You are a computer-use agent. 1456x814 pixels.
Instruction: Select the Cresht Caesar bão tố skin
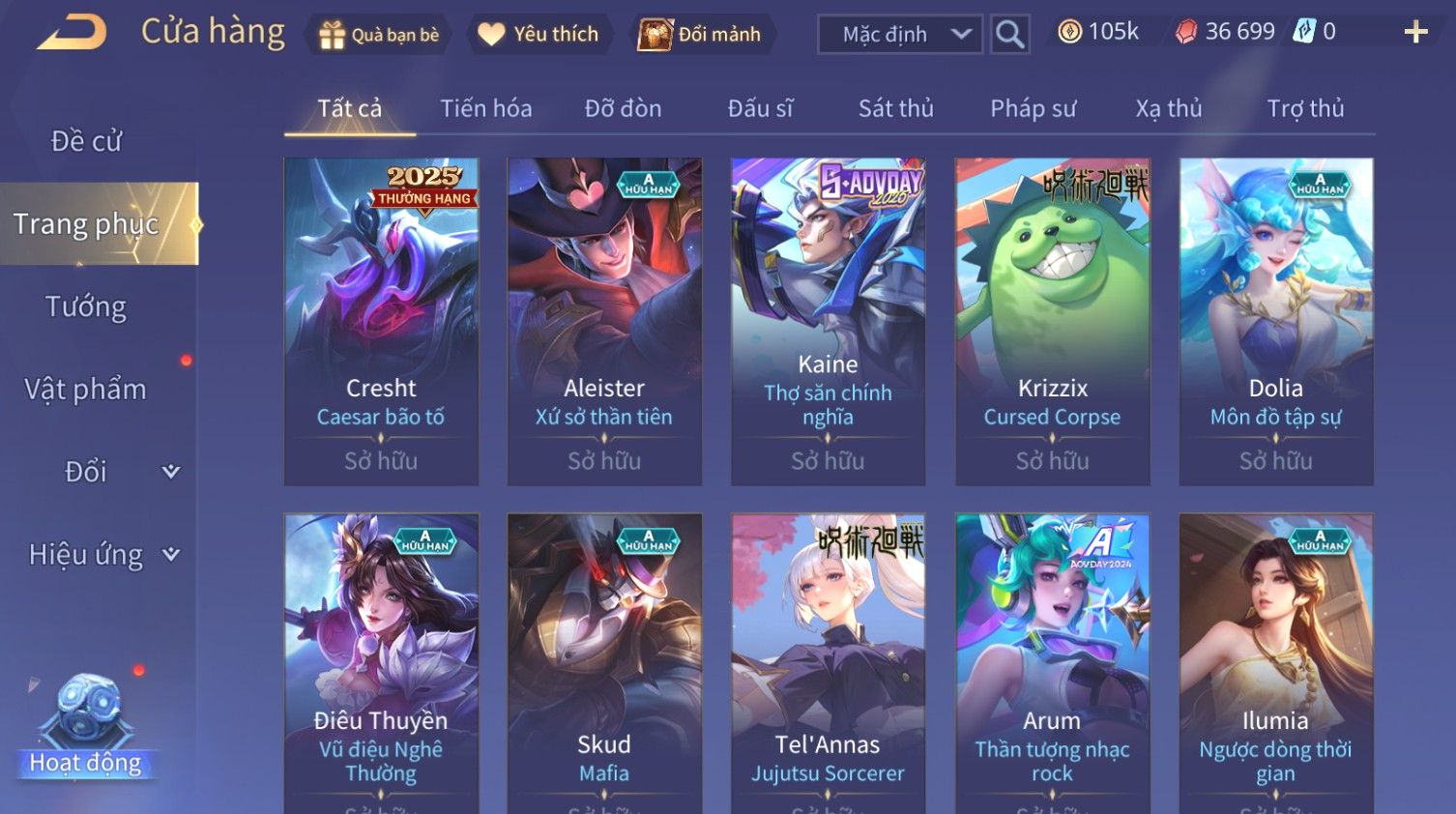pyautogui.click(x=381, y=321)
